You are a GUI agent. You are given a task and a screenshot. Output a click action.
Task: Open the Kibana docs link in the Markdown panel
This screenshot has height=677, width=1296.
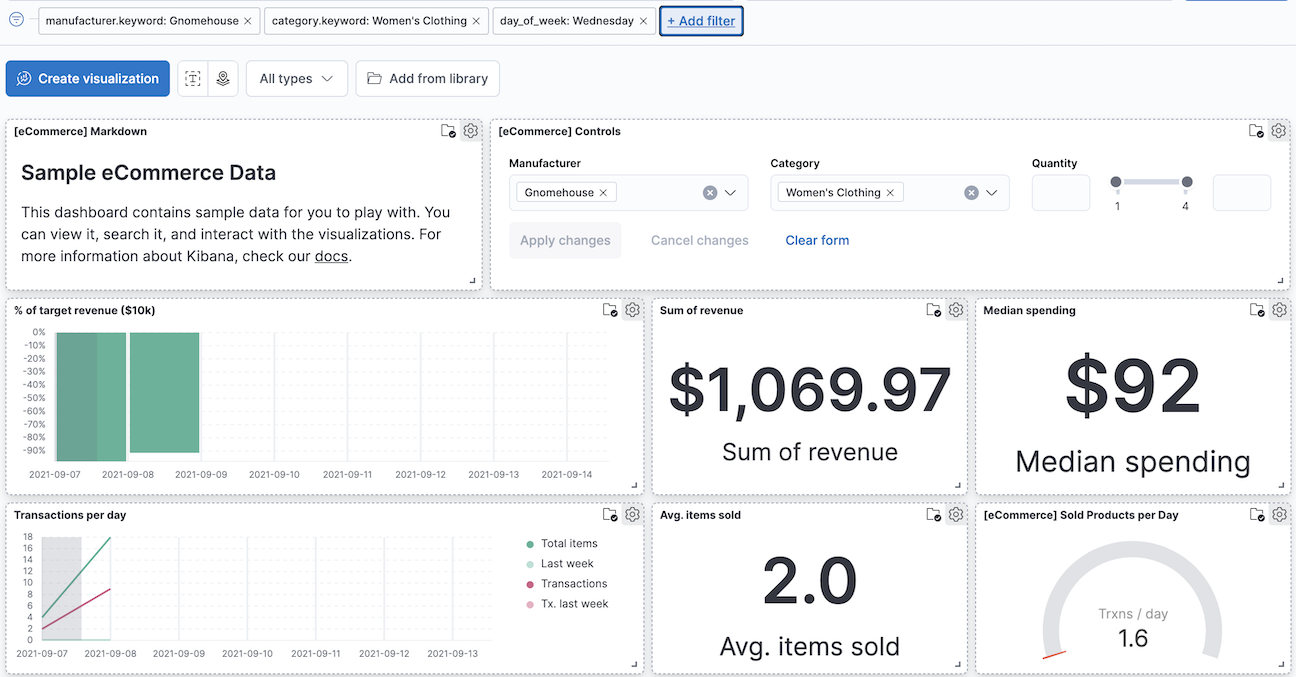click(x=331, y=254)
